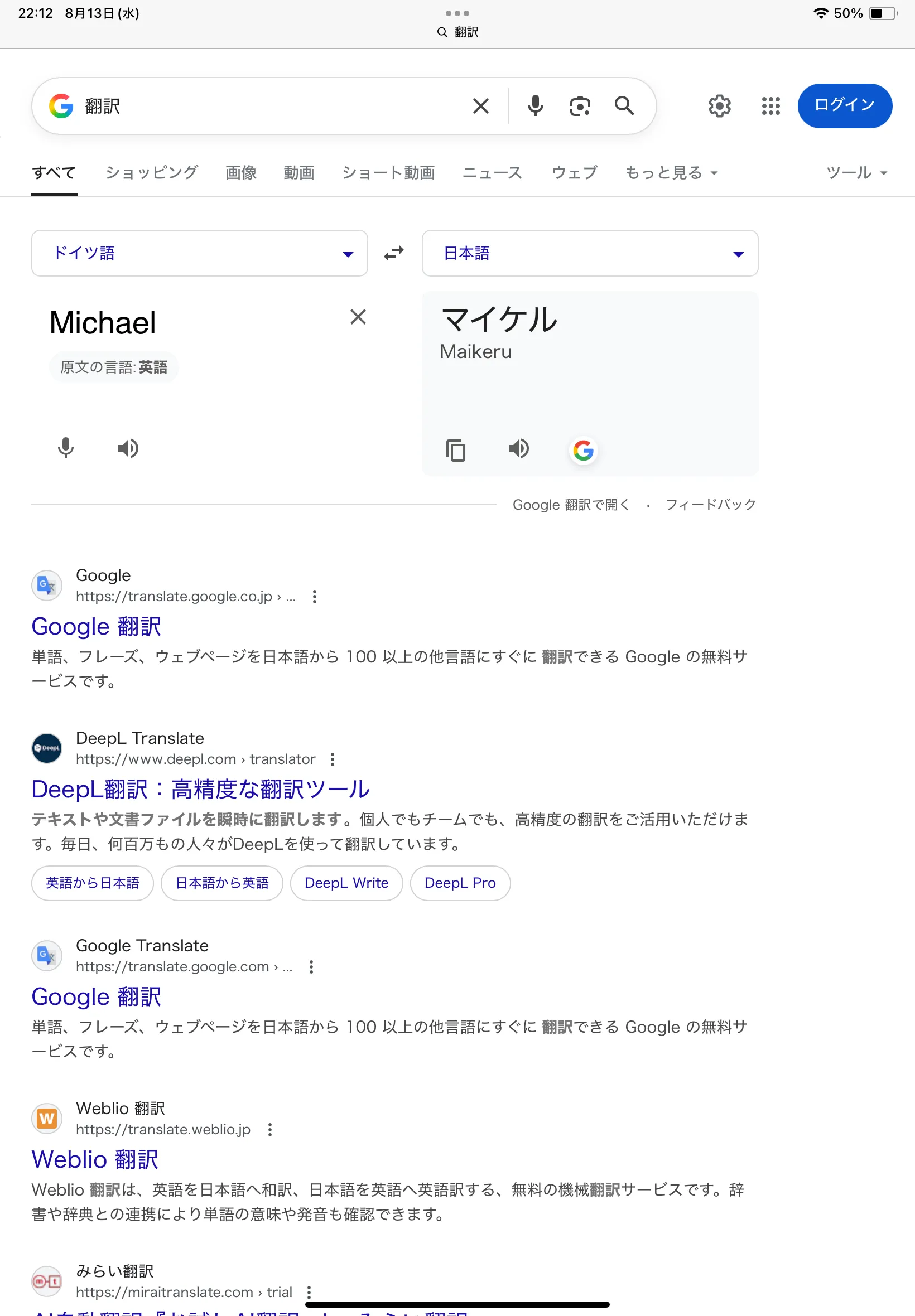This screenshot has width=915, height=1316.
Task: Click the みらい翻訳 favicon
Action: click(x=46, y=1281)
